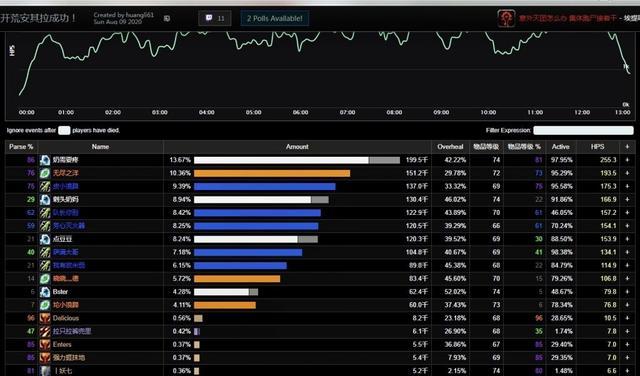Open the Twitch chat button showing 11
The width and height of the screenshot is (640, 376).
coord(215,18)
